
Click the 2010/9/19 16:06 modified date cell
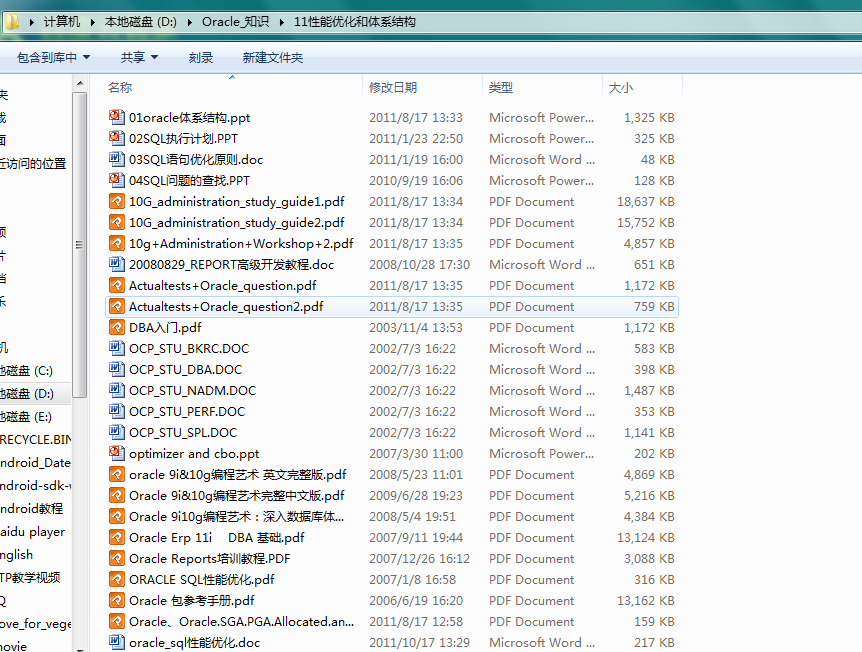pyautogui.click(x=416, y=180)
